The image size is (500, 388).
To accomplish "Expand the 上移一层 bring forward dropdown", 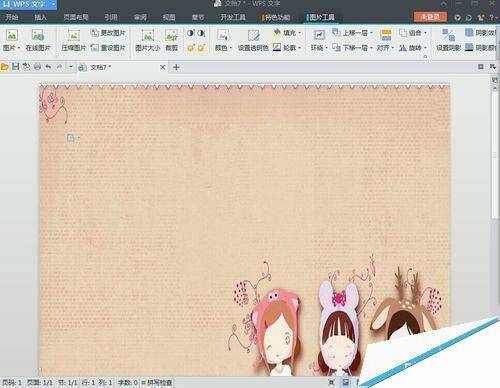I will tap(371, 33).
